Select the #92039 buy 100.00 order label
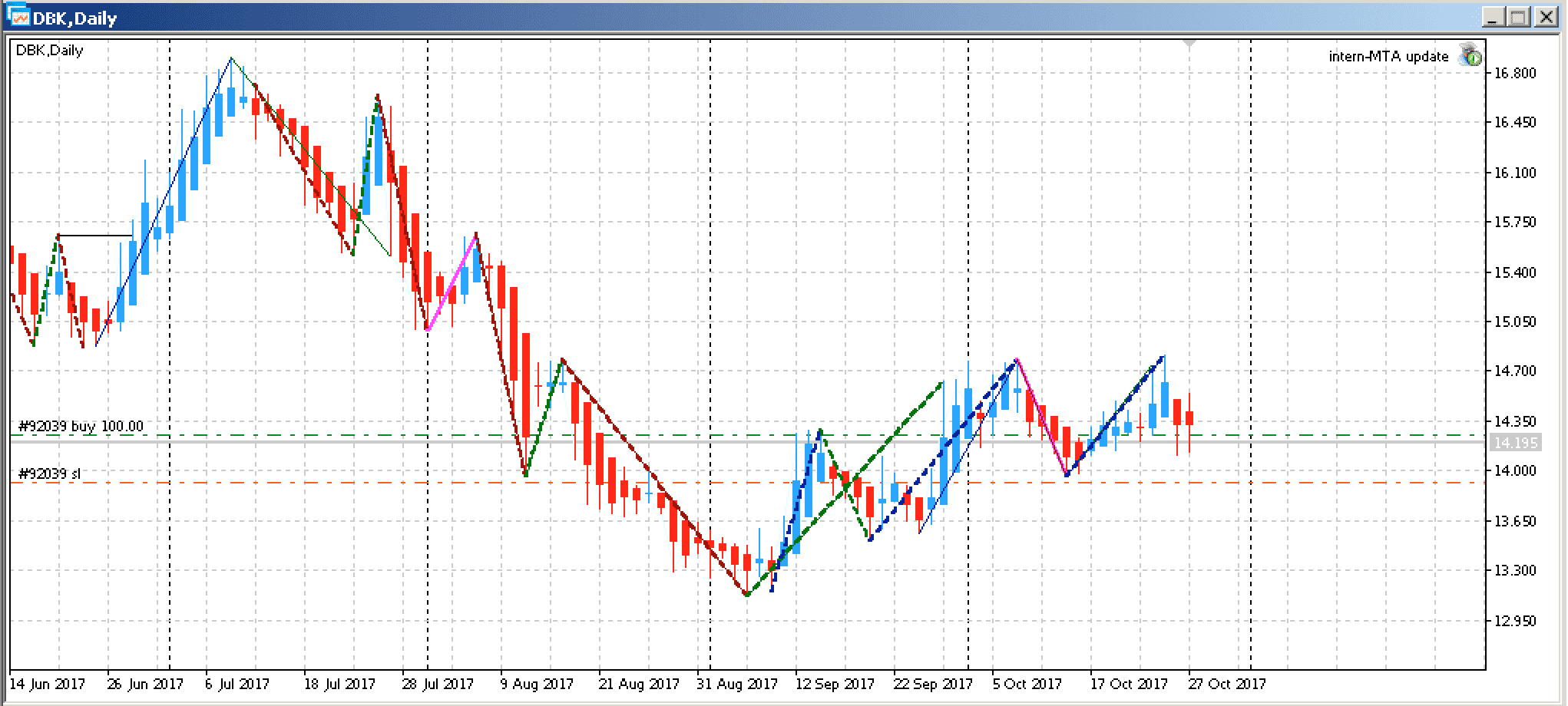The image size is (1568, 706). 81,427
